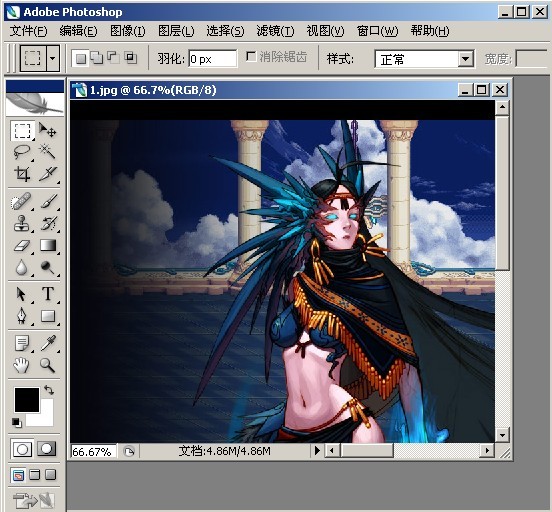This screenshot has width=552, height=512.
Task: Click the foreground color swatch
Action: (x=27, y=400)
